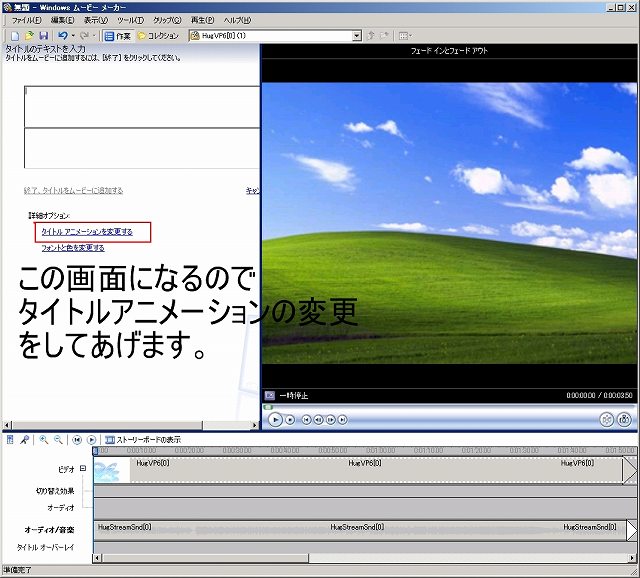Click the 切り替え効果 track label
The image size is (640, 578).
(x=55, y=491)
